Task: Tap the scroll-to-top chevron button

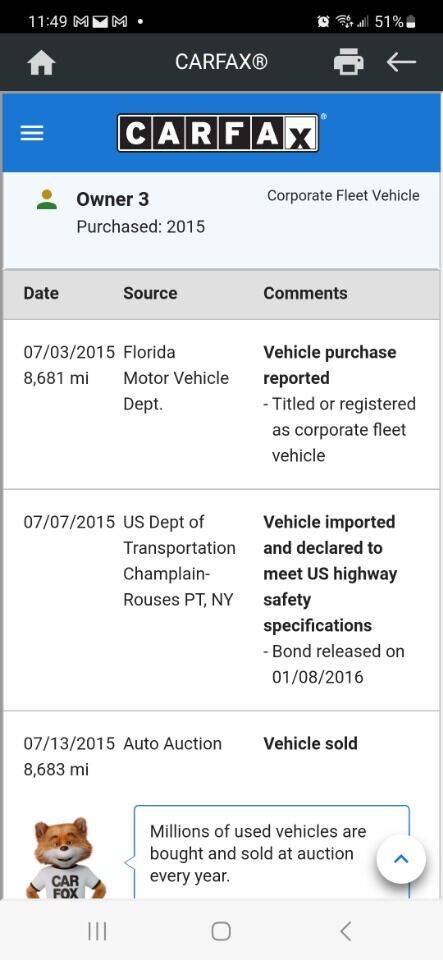Action: [x=401, y=858]
